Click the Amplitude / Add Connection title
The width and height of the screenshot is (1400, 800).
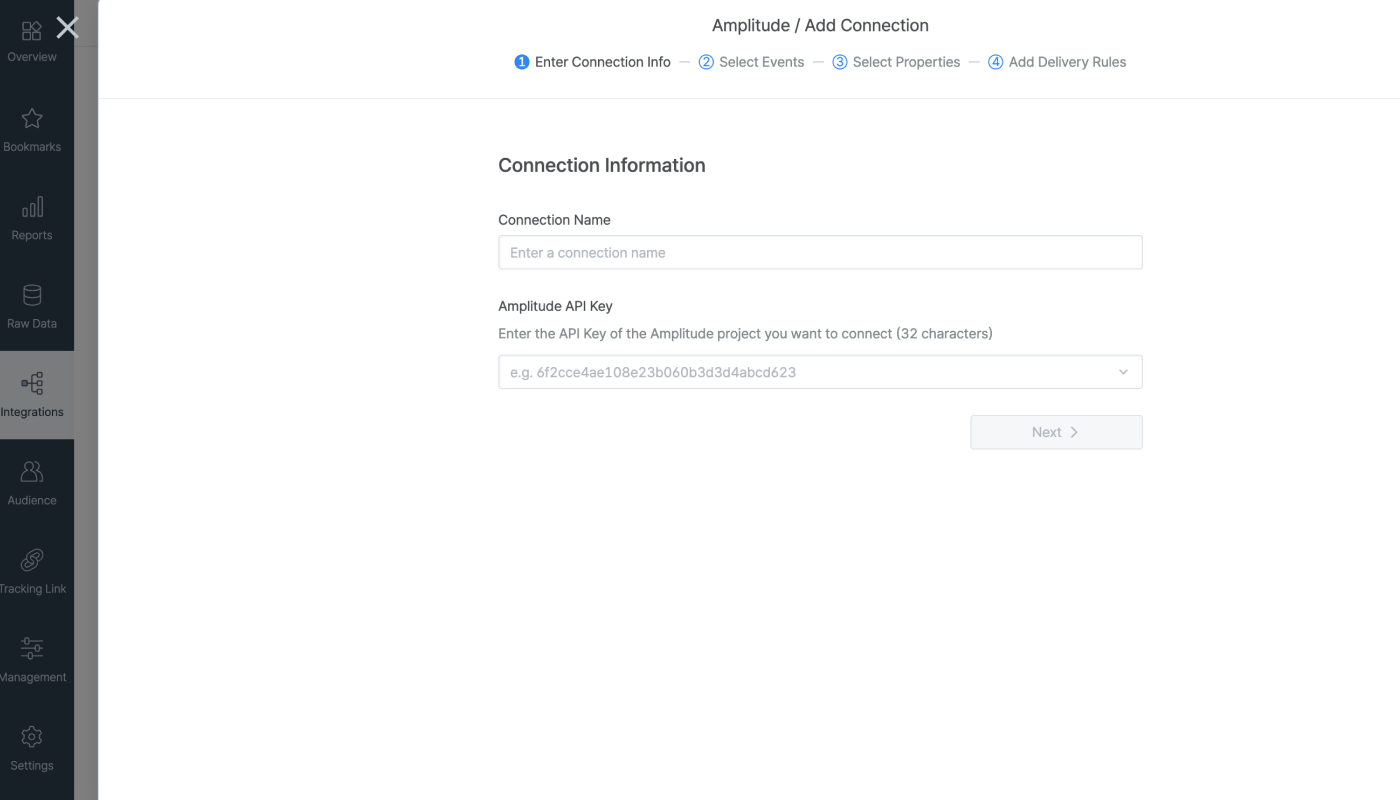click(820, 25)
